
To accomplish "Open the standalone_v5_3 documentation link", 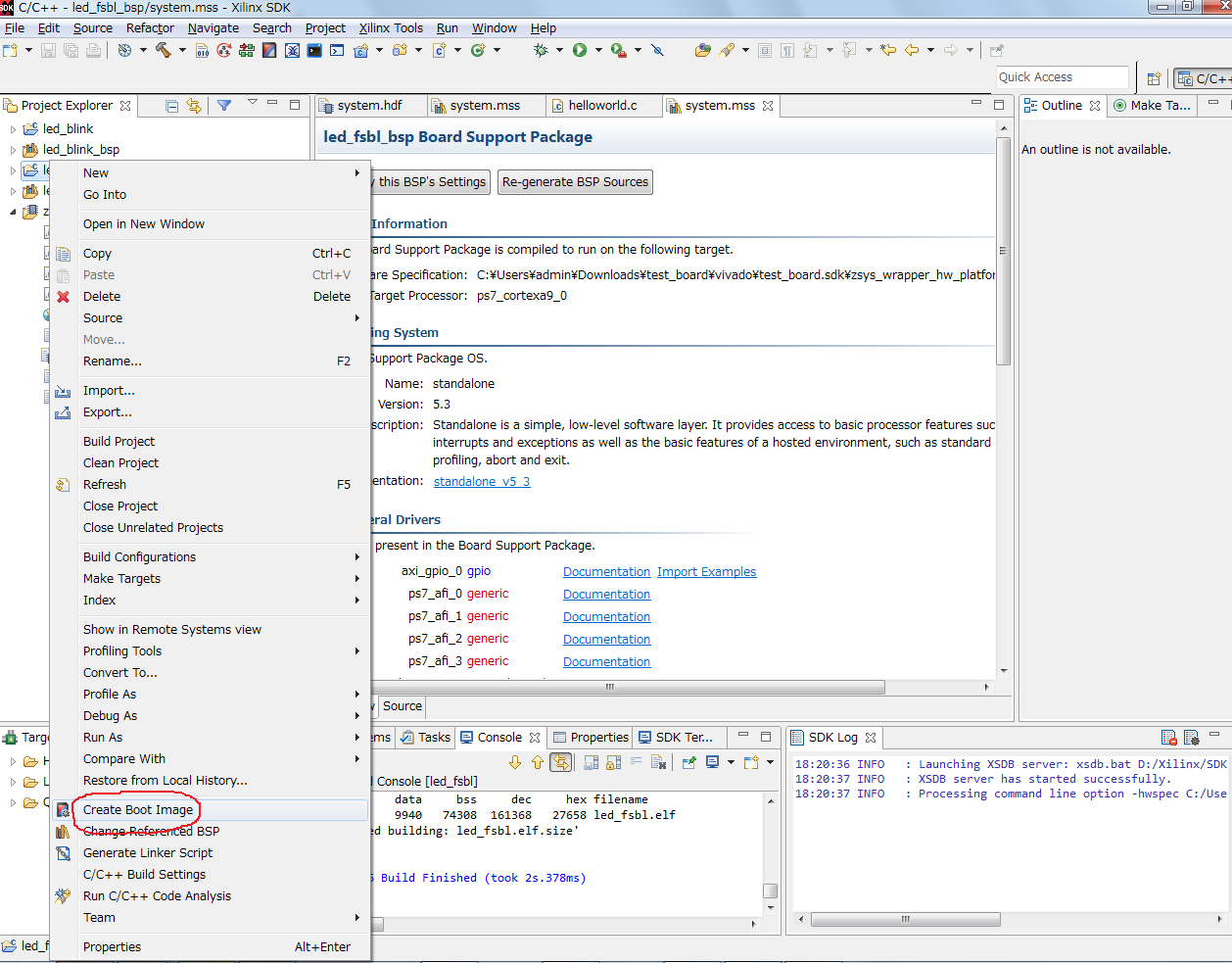I will pyautogui.click(x=481, y=482).
